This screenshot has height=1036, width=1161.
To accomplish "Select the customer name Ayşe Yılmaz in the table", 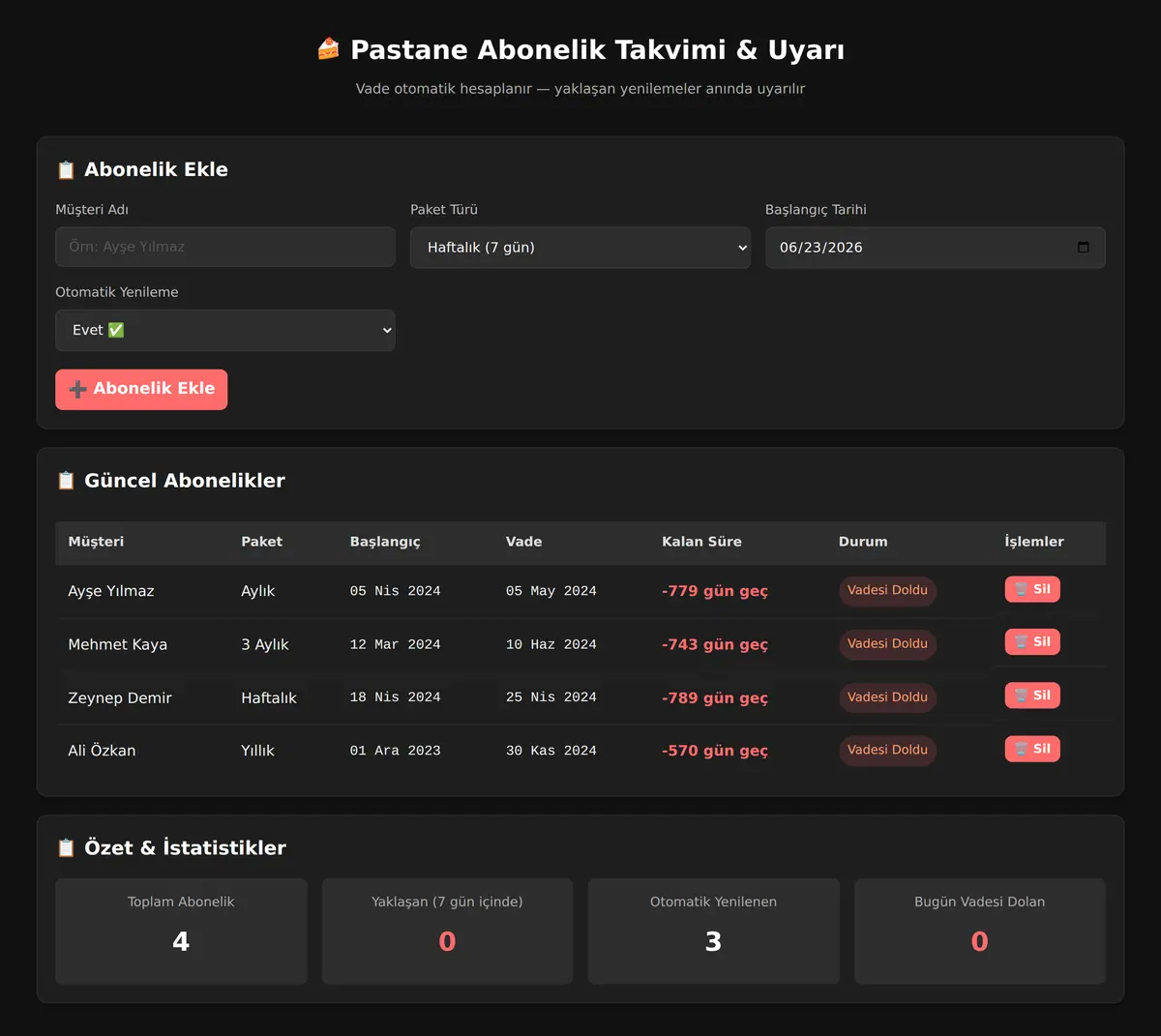I will 111,591.
